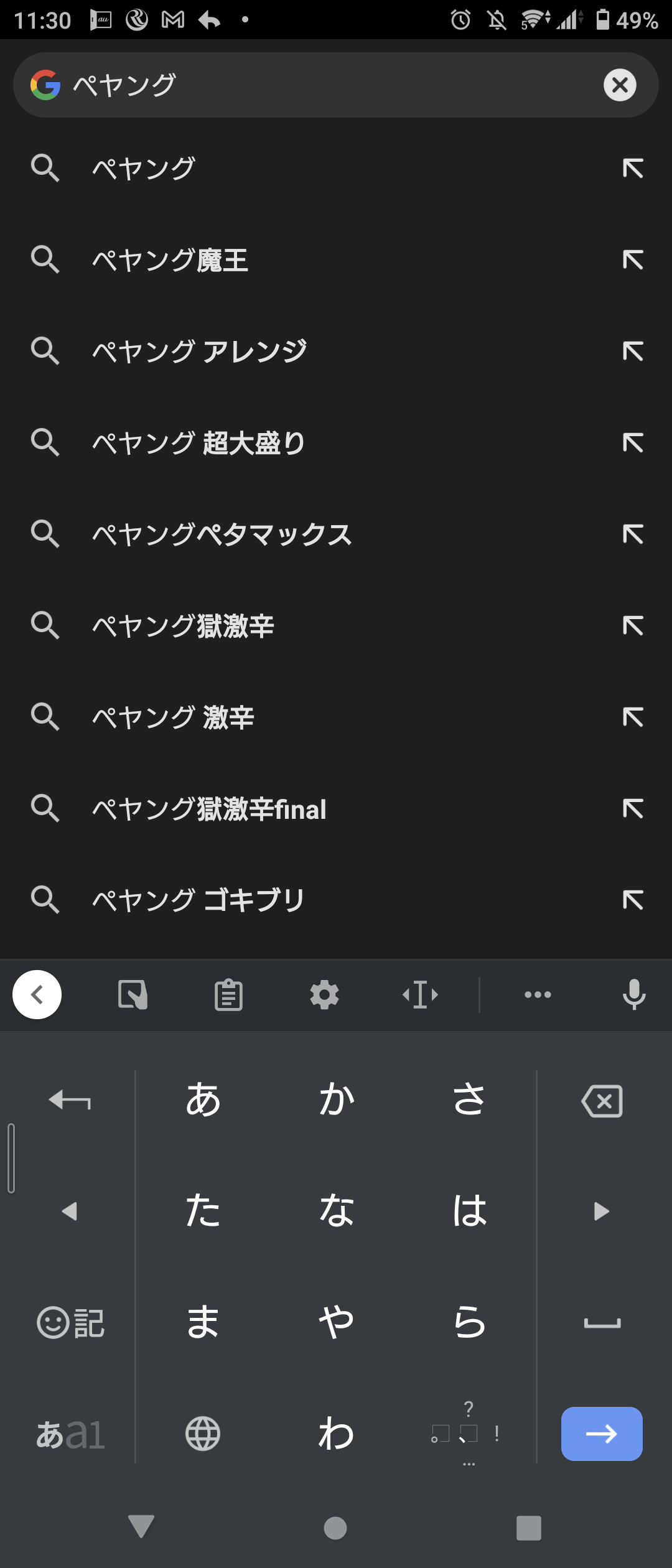Screen dimensions: 672x1568
Task: Clear the search field with X button
Action: pos(620,85)
